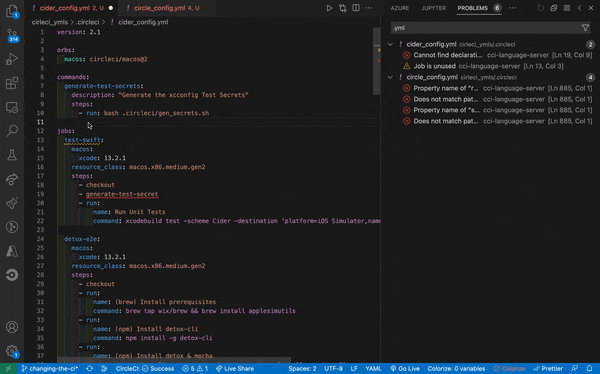
Task: Open LF end-of-line selector
Action: click(x=354, y=369)
